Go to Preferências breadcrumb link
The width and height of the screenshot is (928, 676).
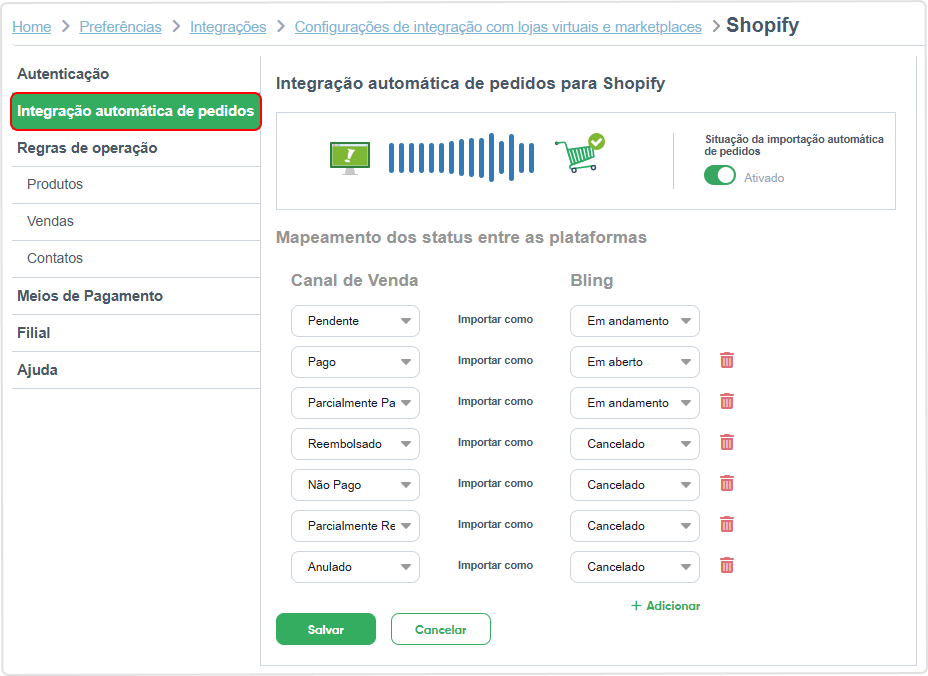(x=120, y=27)
